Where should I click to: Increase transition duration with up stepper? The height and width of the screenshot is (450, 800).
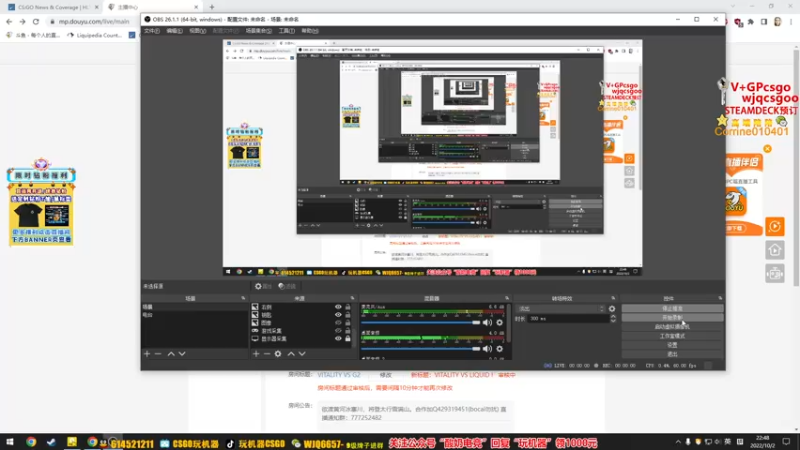coord(613,316)
